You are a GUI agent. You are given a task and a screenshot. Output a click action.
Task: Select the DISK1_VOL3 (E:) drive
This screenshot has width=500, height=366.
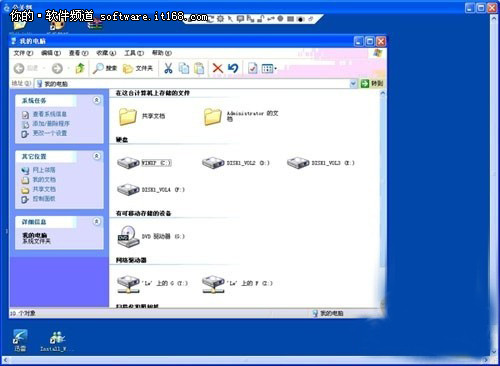[298, 163]
